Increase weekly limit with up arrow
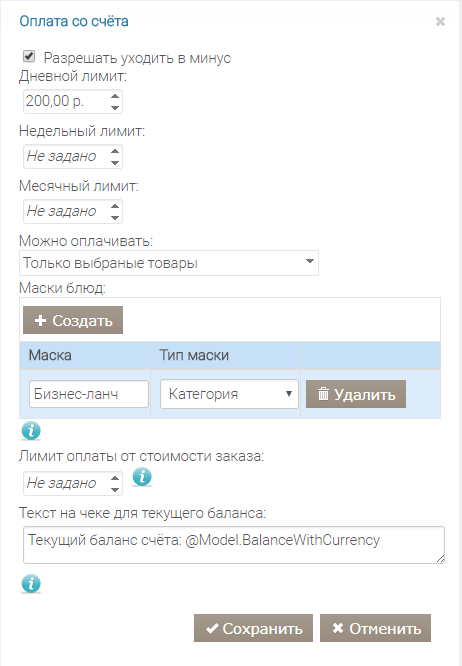This screenshot has width=462, height=666. [115, 151]
